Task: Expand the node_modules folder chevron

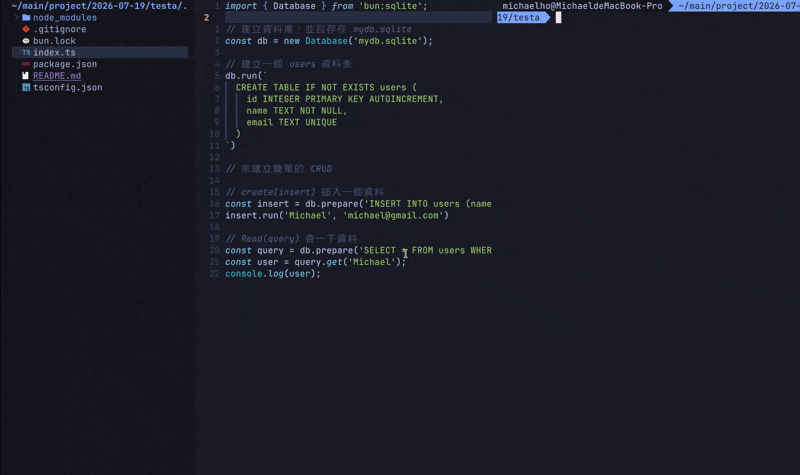Action: (17, 17)
